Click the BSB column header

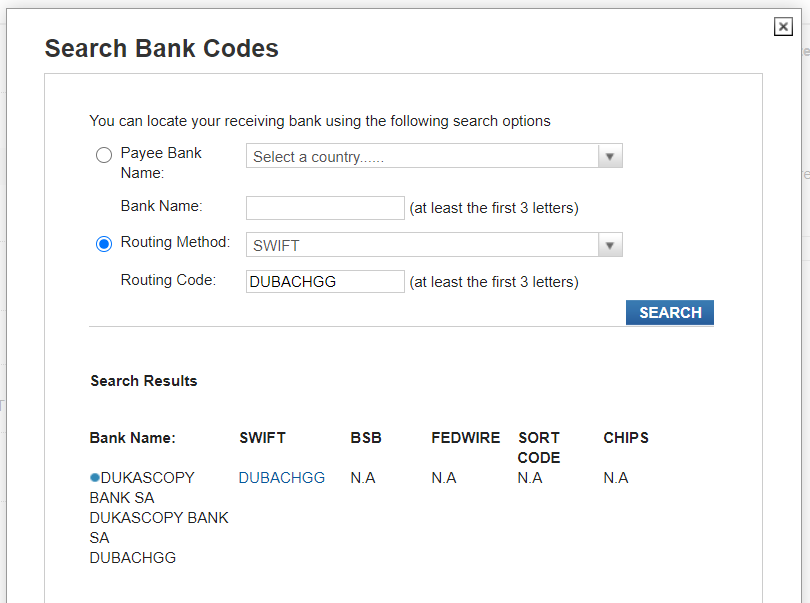click(366, 438)
